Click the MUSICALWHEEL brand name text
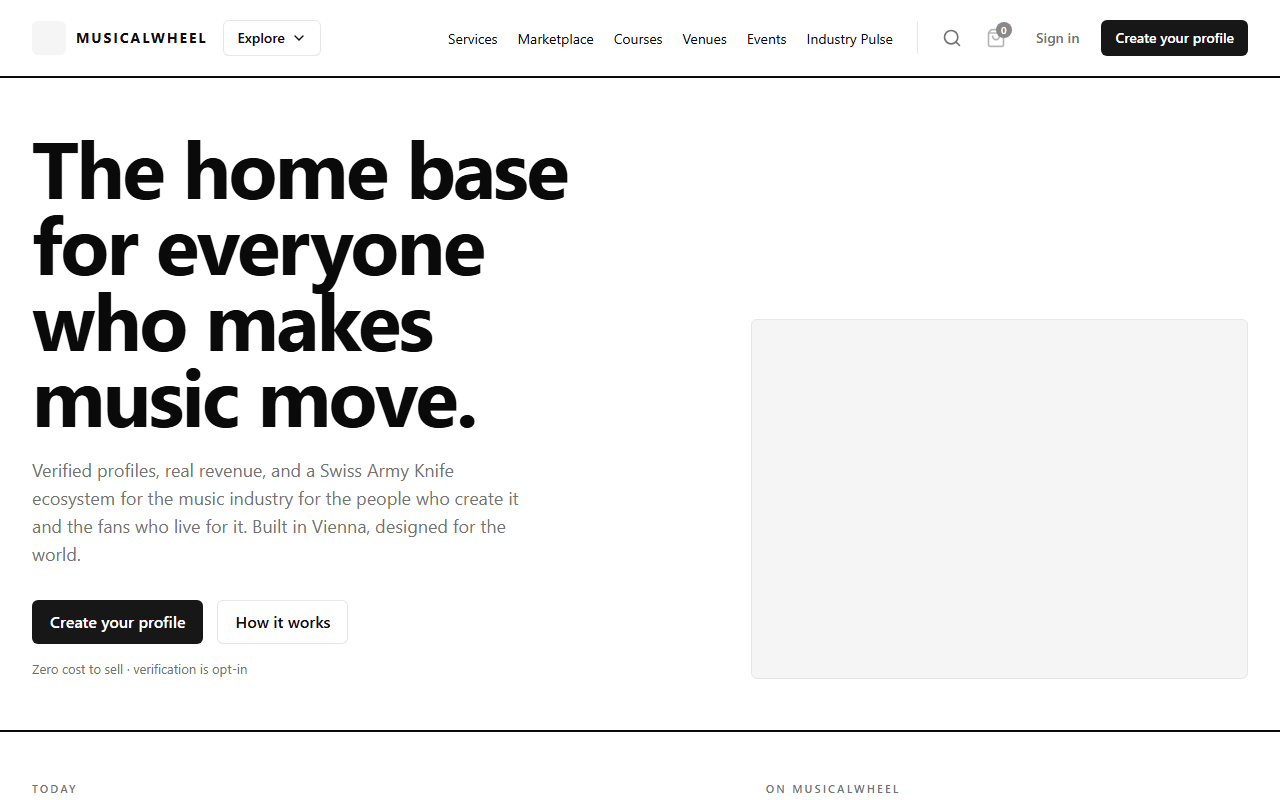 [141, 38]
